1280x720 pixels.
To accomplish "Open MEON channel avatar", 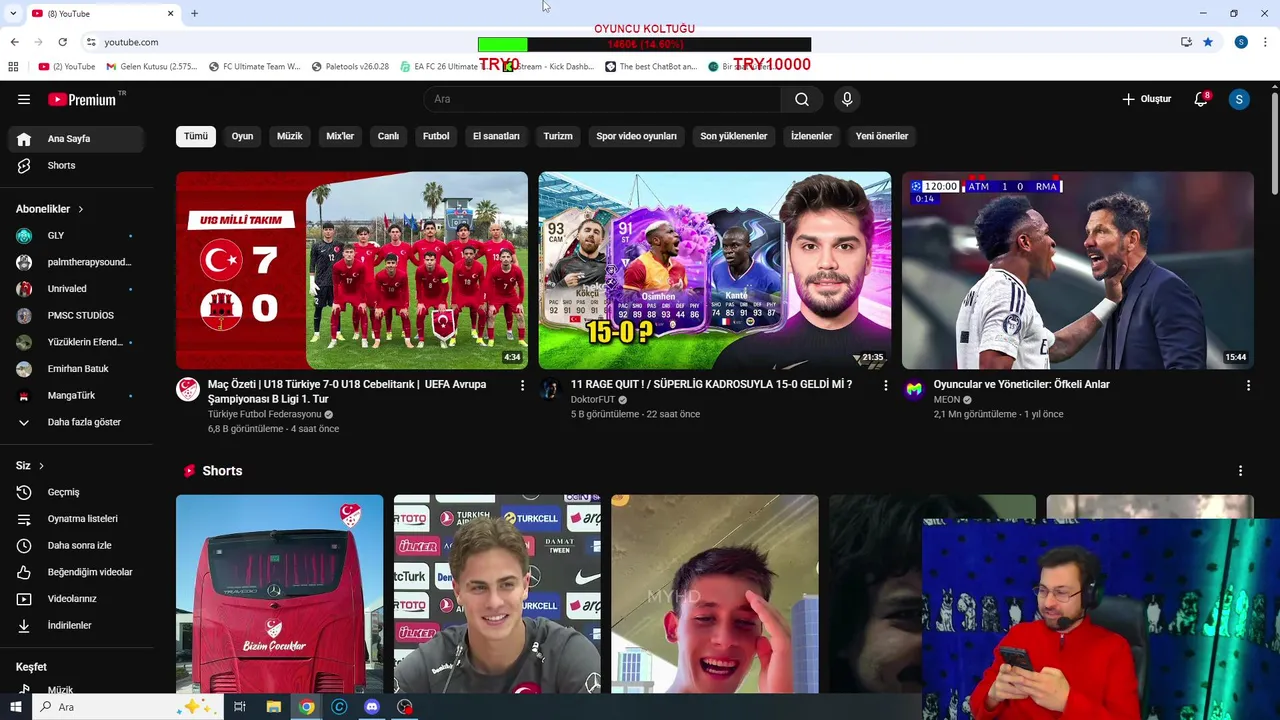I will [914, 390].
